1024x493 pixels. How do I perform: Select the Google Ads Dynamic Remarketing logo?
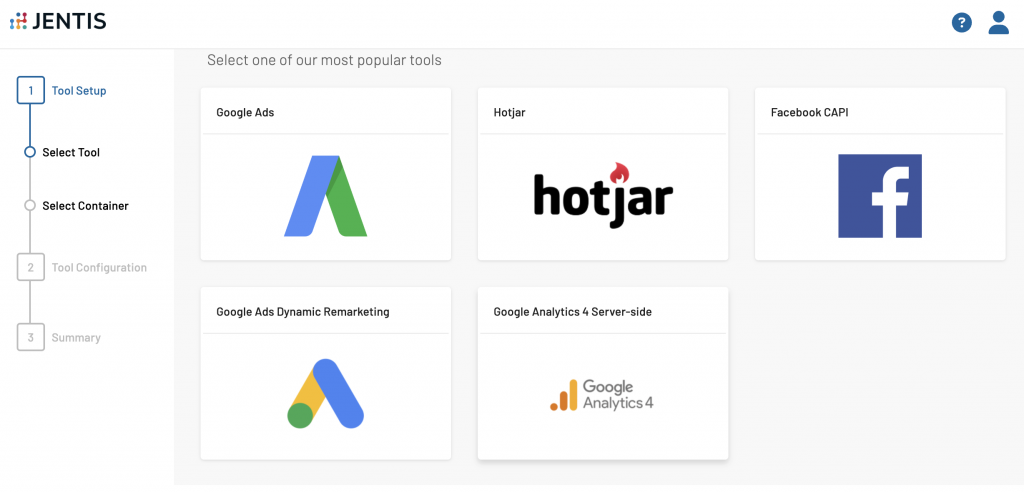325,394
